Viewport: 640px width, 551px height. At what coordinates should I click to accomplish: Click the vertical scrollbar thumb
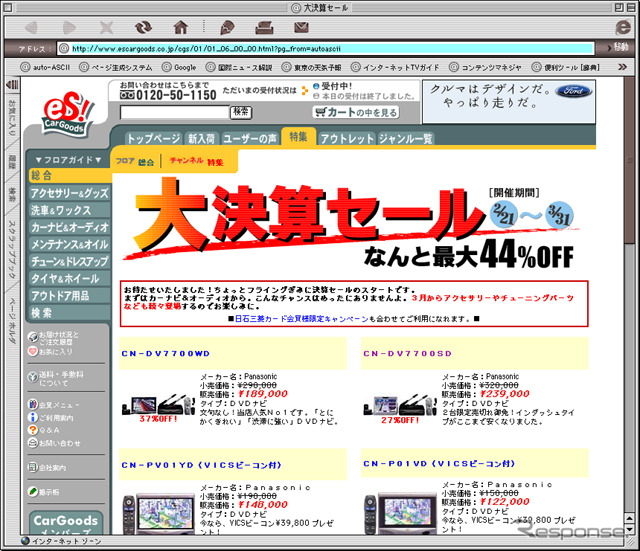click(631, 160)
